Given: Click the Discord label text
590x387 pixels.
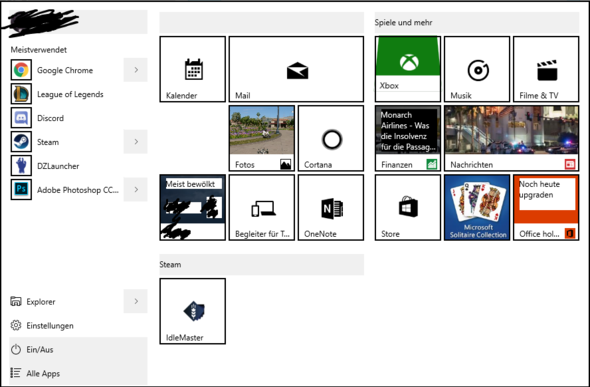Looking at the screenshot, I should click(x=50, y=118).
